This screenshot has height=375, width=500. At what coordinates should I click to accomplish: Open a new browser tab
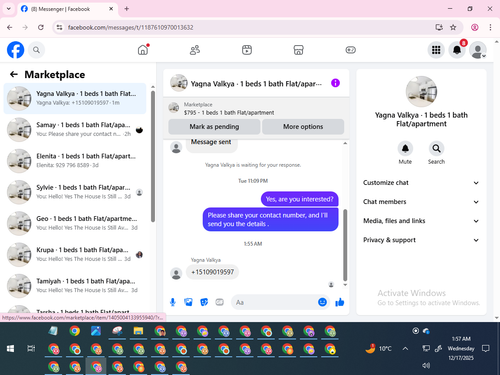[127, 9]
